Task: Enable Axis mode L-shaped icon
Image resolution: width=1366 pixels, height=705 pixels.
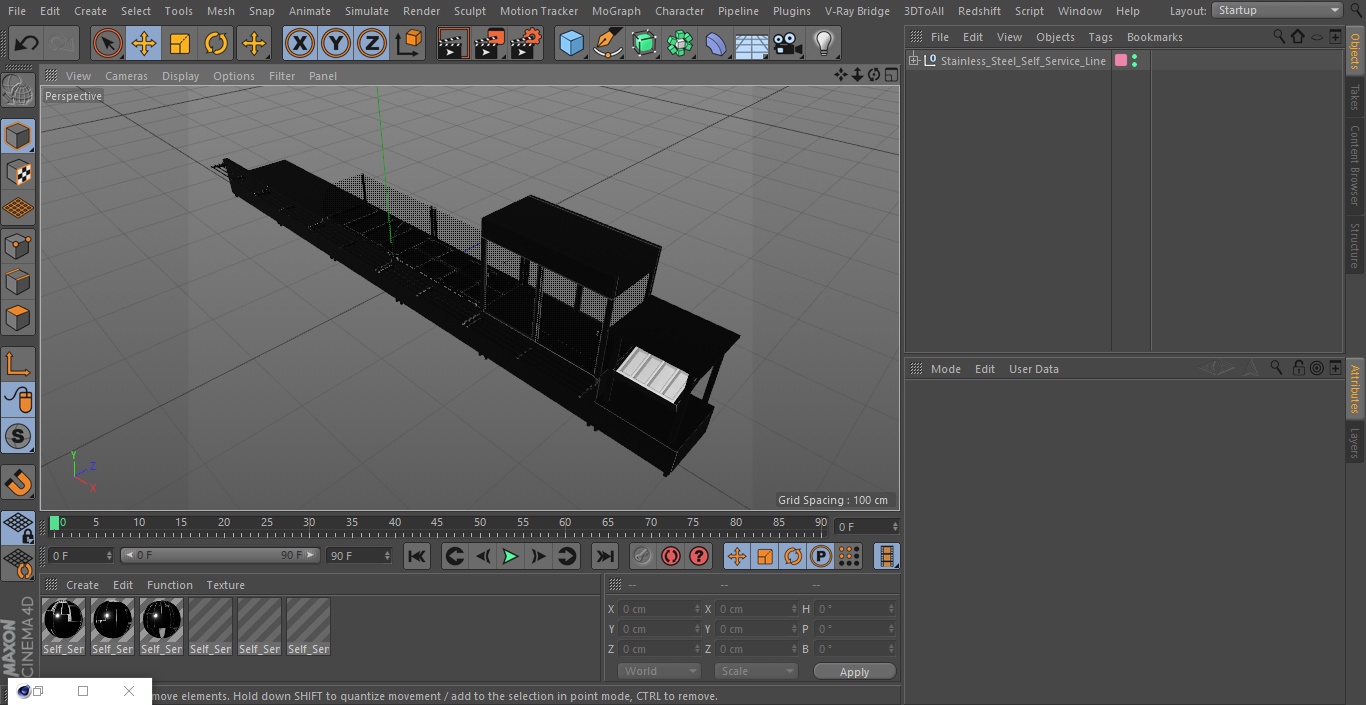Action: click(18, 363)
